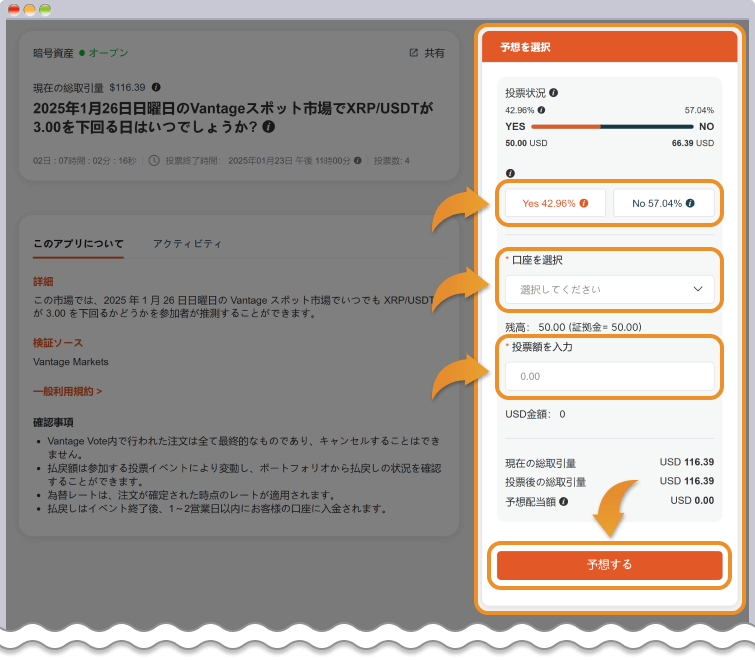
Task: Click info icon beside 42.96% percentage
Action: click(x=541, y=110)
